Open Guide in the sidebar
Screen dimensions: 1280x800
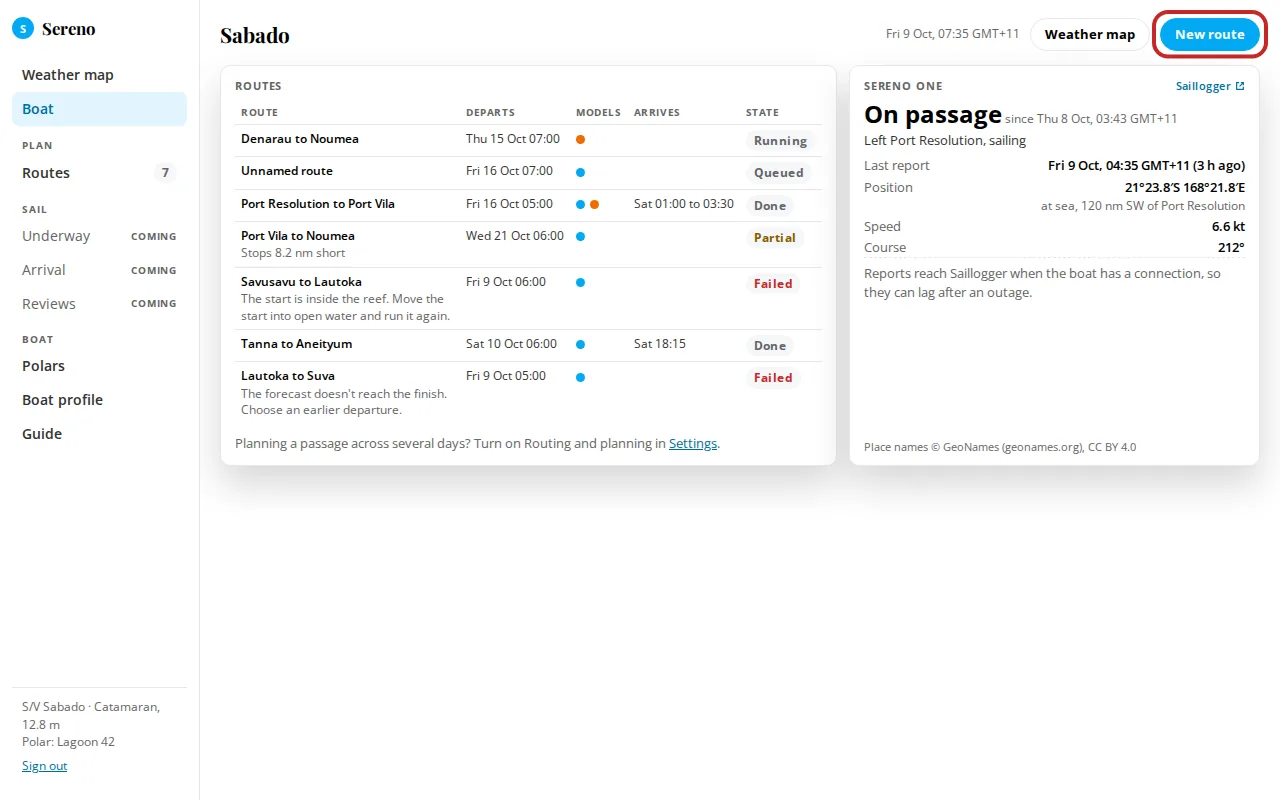(x=99, y=434)
